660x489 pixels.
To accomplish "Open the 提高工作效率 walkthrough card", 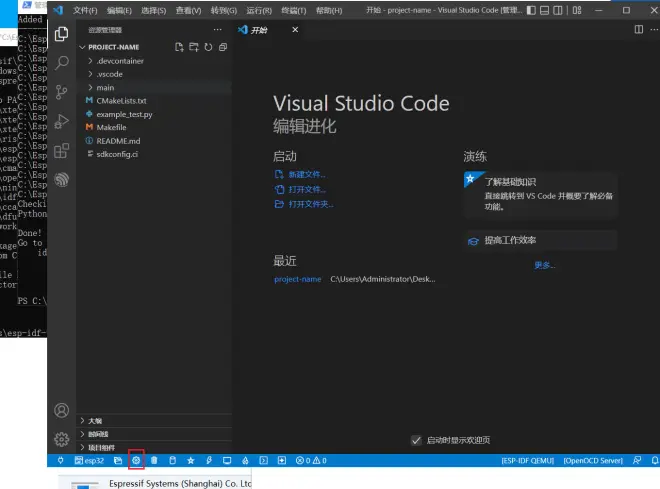I will tap(540, 240).
